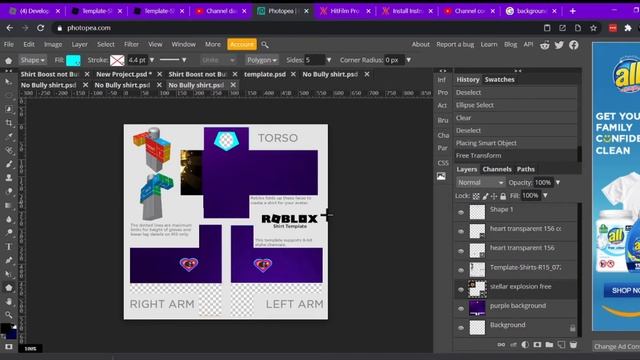Open the Layer menu
The width and height of the screenshot is (640, 360).
click(x=80, y=44)
